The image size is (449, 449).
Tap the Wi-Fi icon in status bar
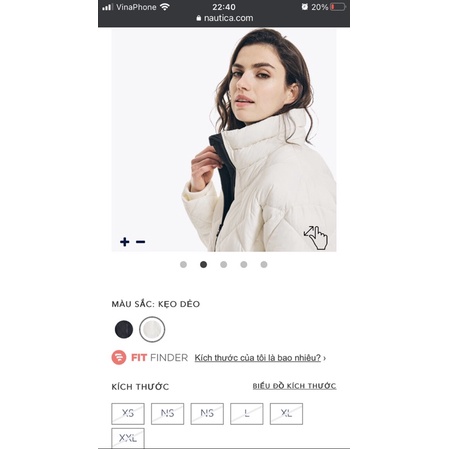(165, 7)
